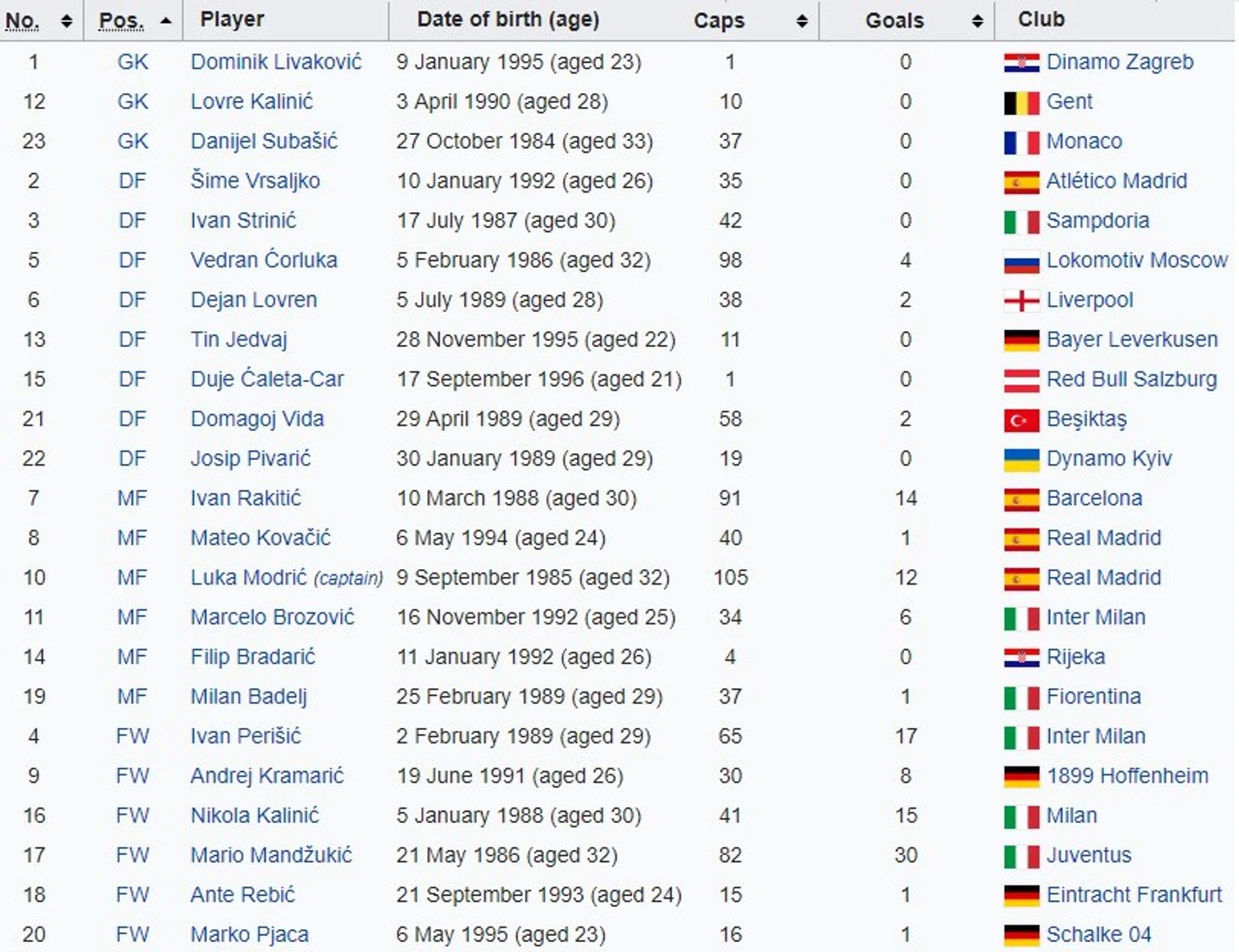Click FW position link for Ante Rebić
Image resolution: width=1239 pixels, height=952 pixels.
click(132, 895)
